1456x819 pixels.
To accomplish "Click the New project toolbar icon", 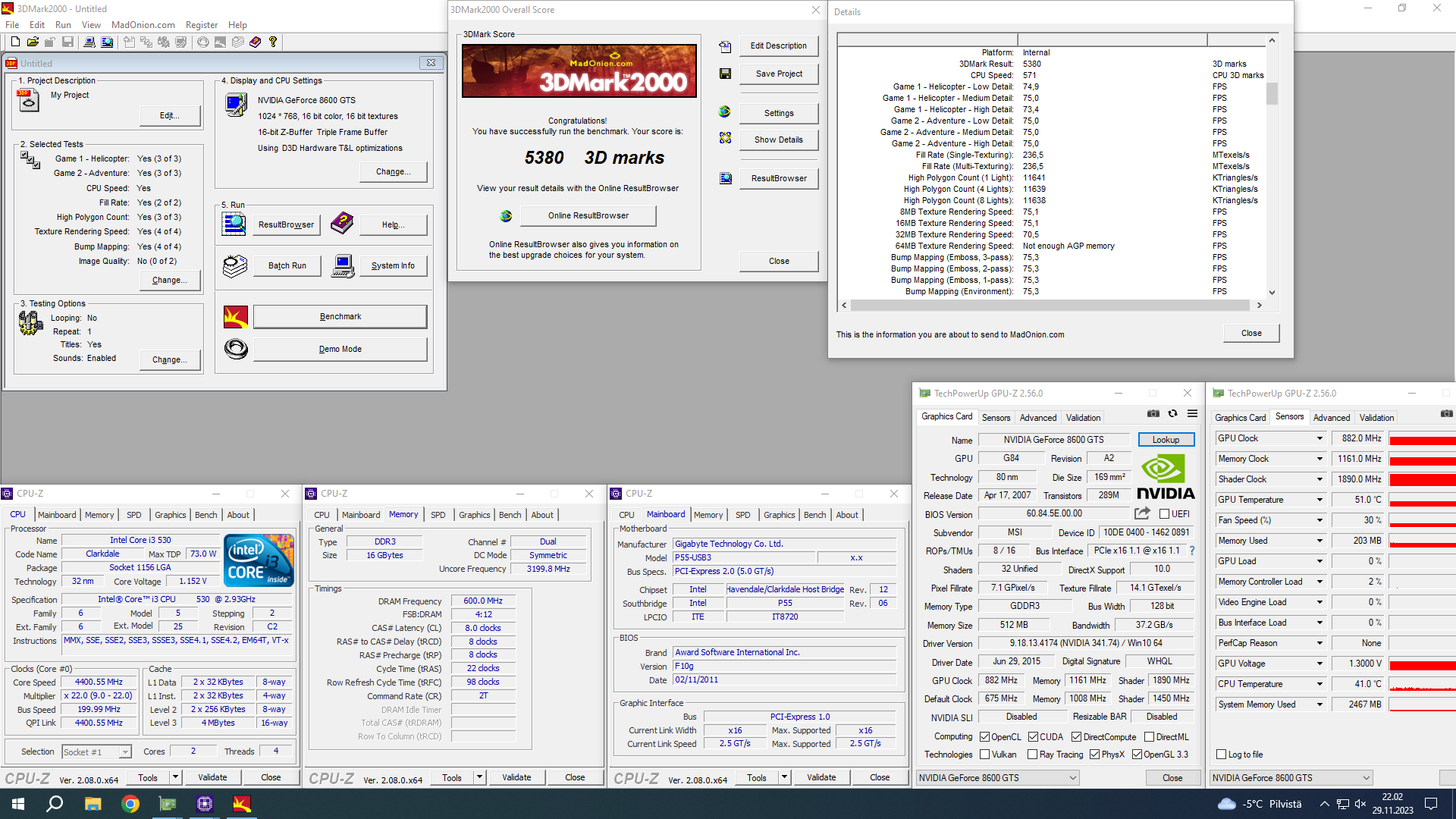I will tap(15, 42).
